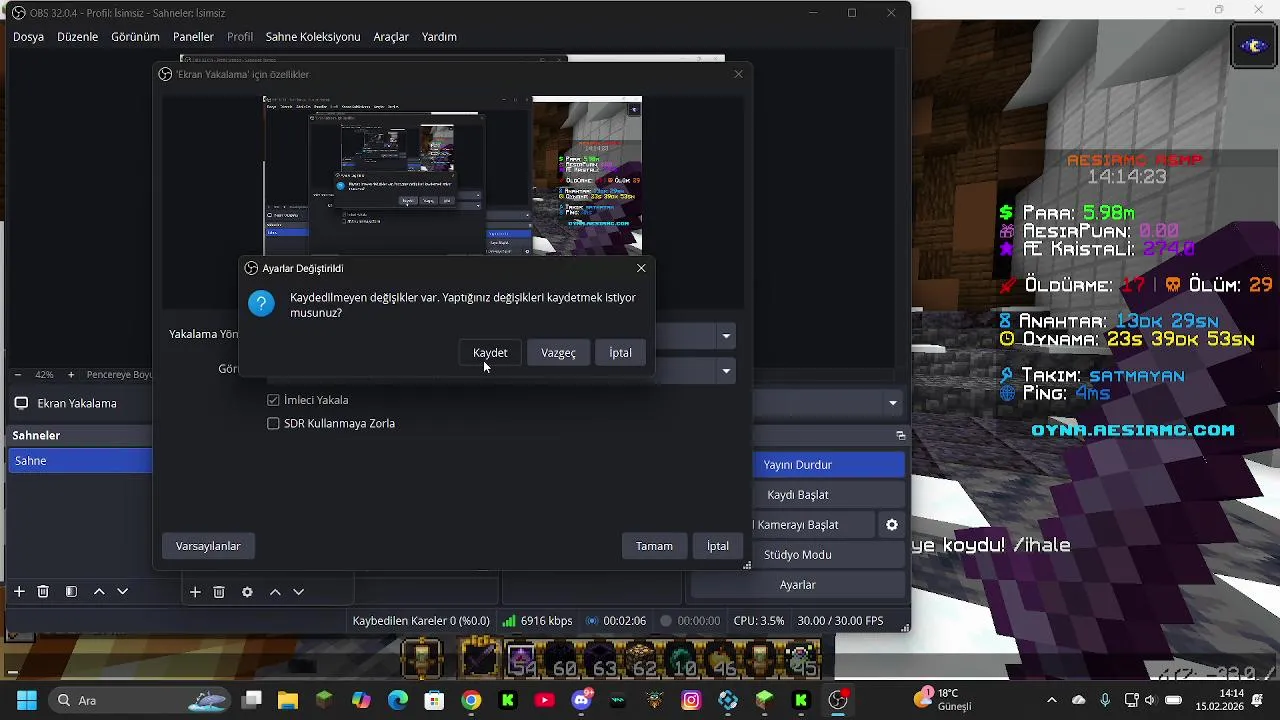Open YouTube app from the taskbar
Viewport: 1280px width, 720px height.
[544, 700]
